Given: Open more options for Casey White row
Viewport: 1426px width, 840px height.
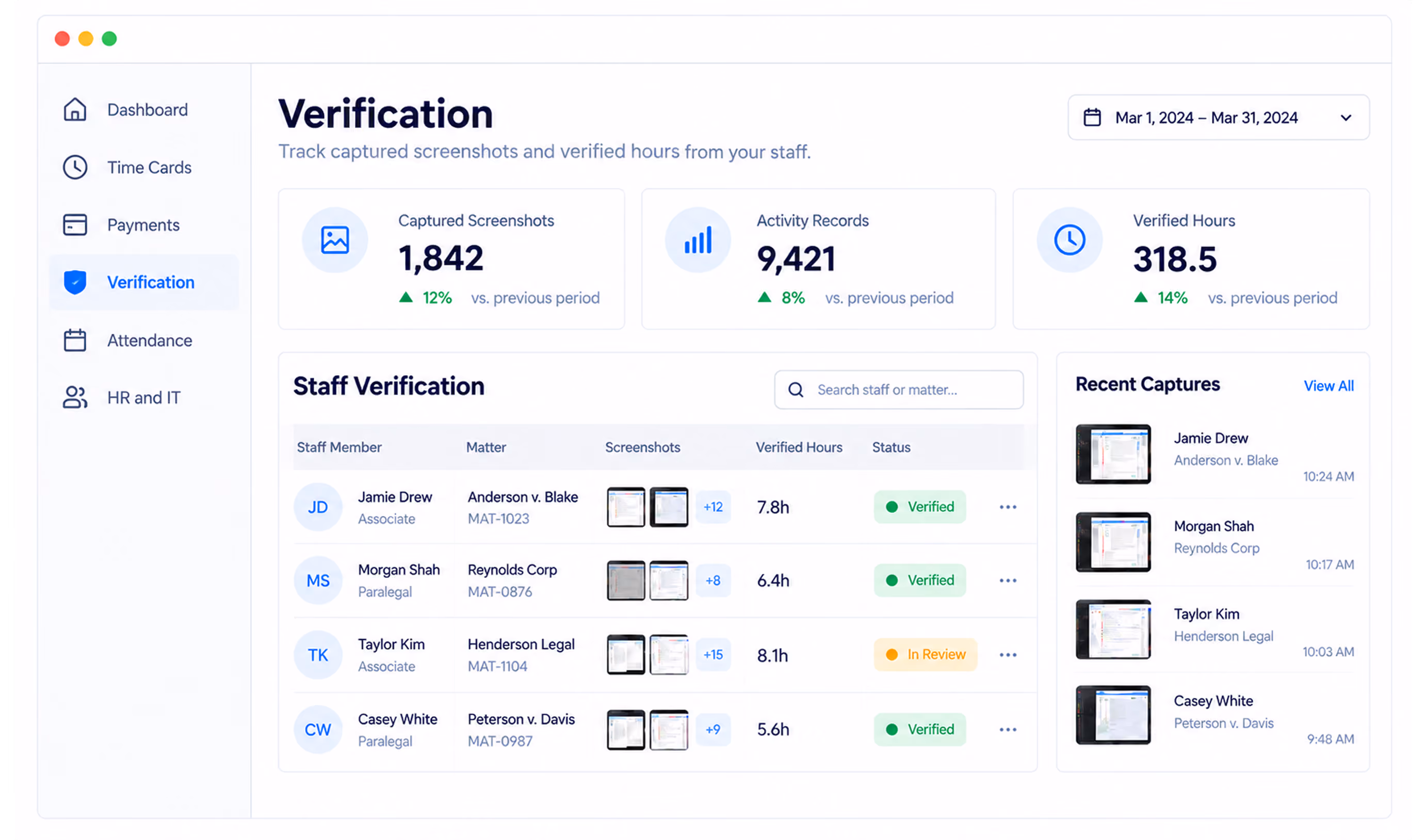Looking at the screenshot, I should pos(1008,730).
